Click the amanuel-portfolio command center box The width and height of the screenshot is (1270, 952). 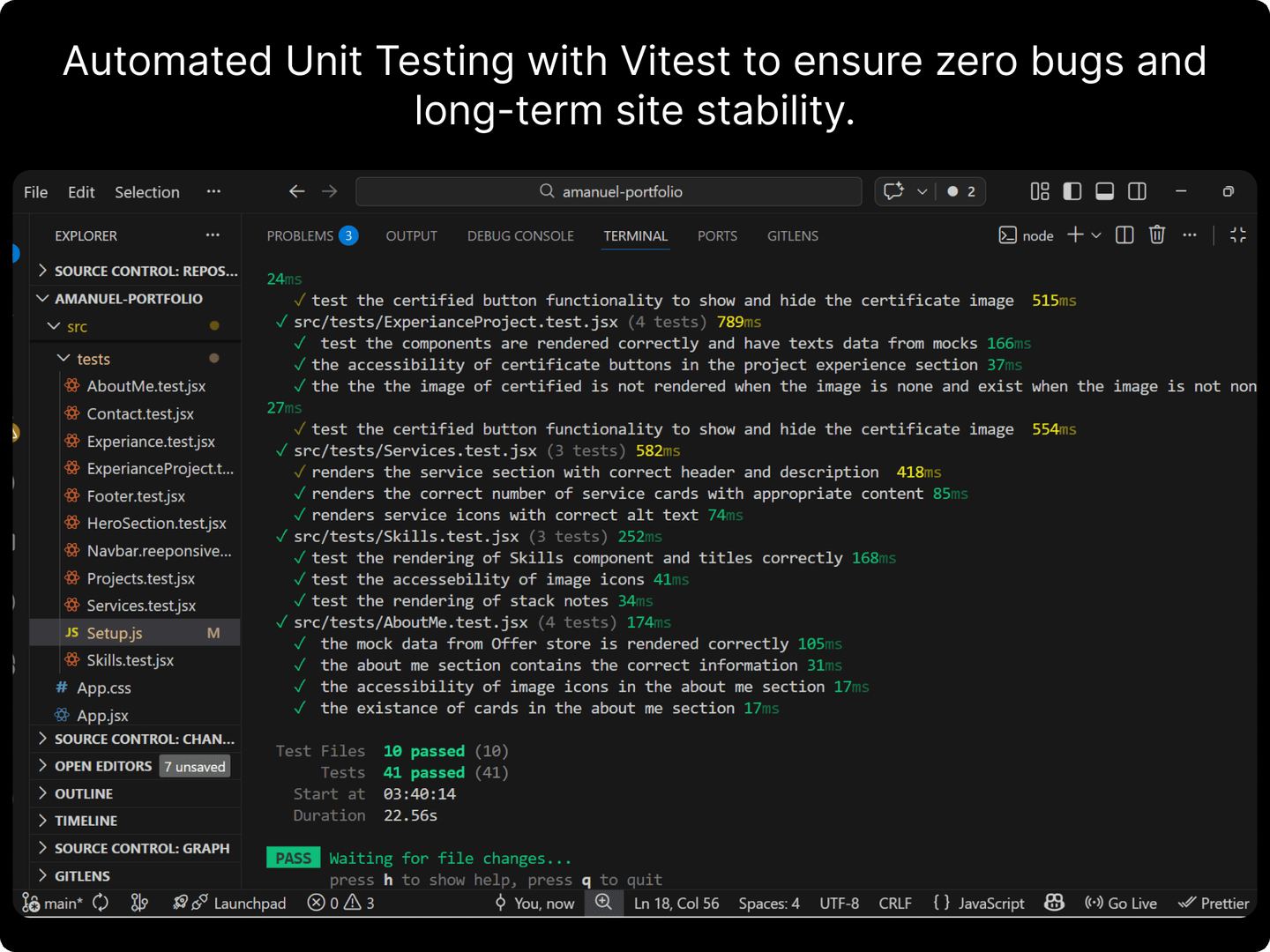coord(609,191)
